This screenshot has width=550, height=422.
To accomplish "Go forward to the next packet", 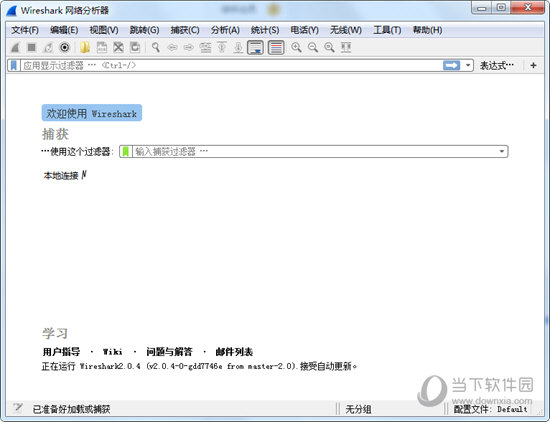I will (189, 47).
